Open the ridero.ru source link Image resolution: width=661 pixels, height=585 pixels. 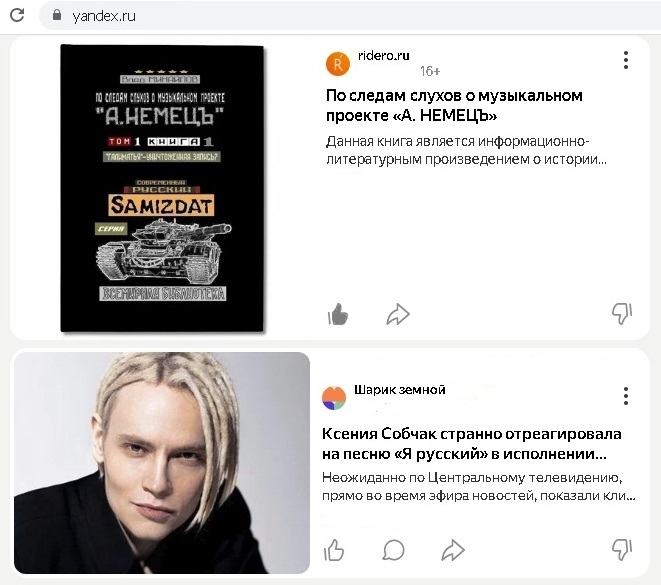pyautogui.click(x=384, y=56)
